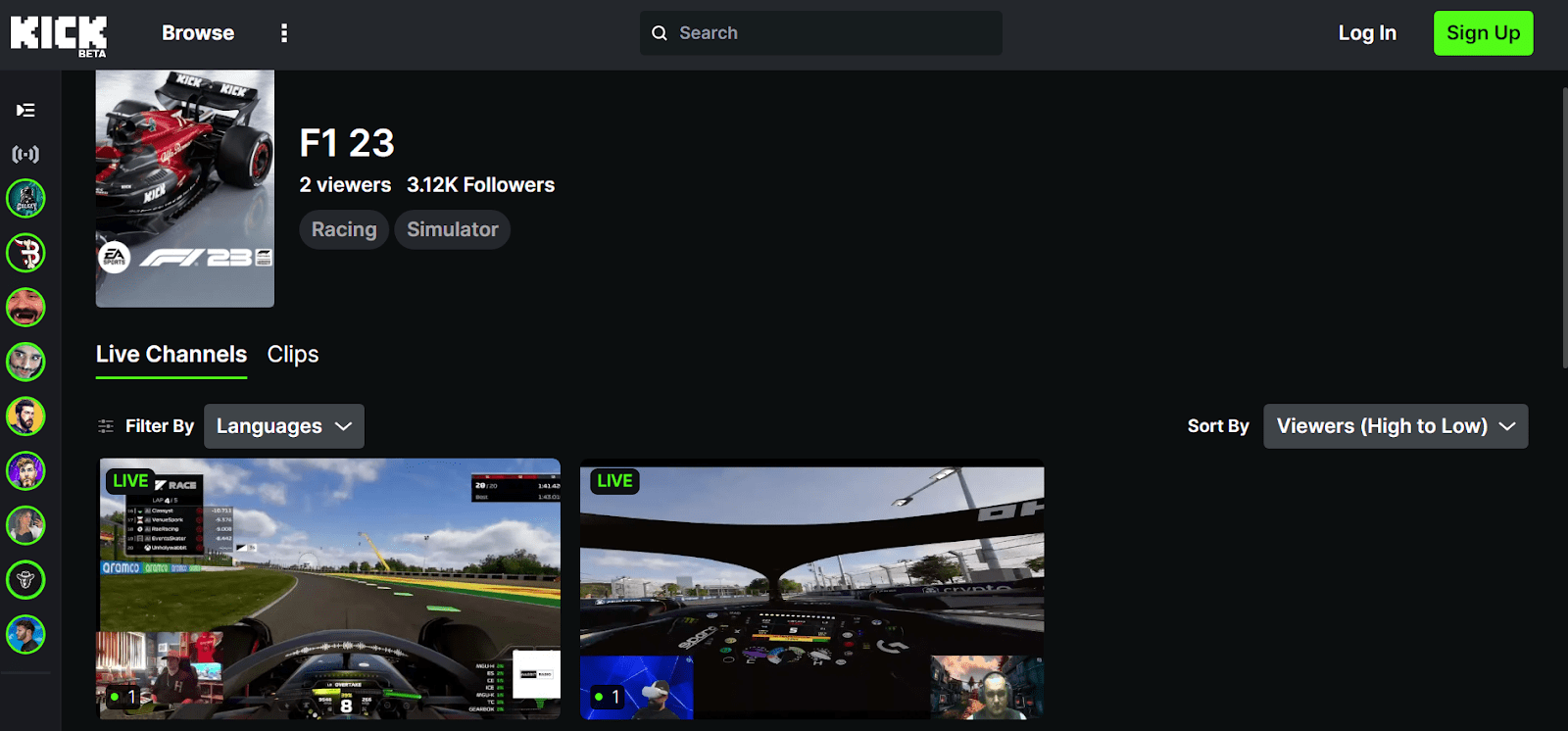The height and width of the screenshot is (731, 1568).
Task: Switch to the Clips tab
Action: point(293,355)
